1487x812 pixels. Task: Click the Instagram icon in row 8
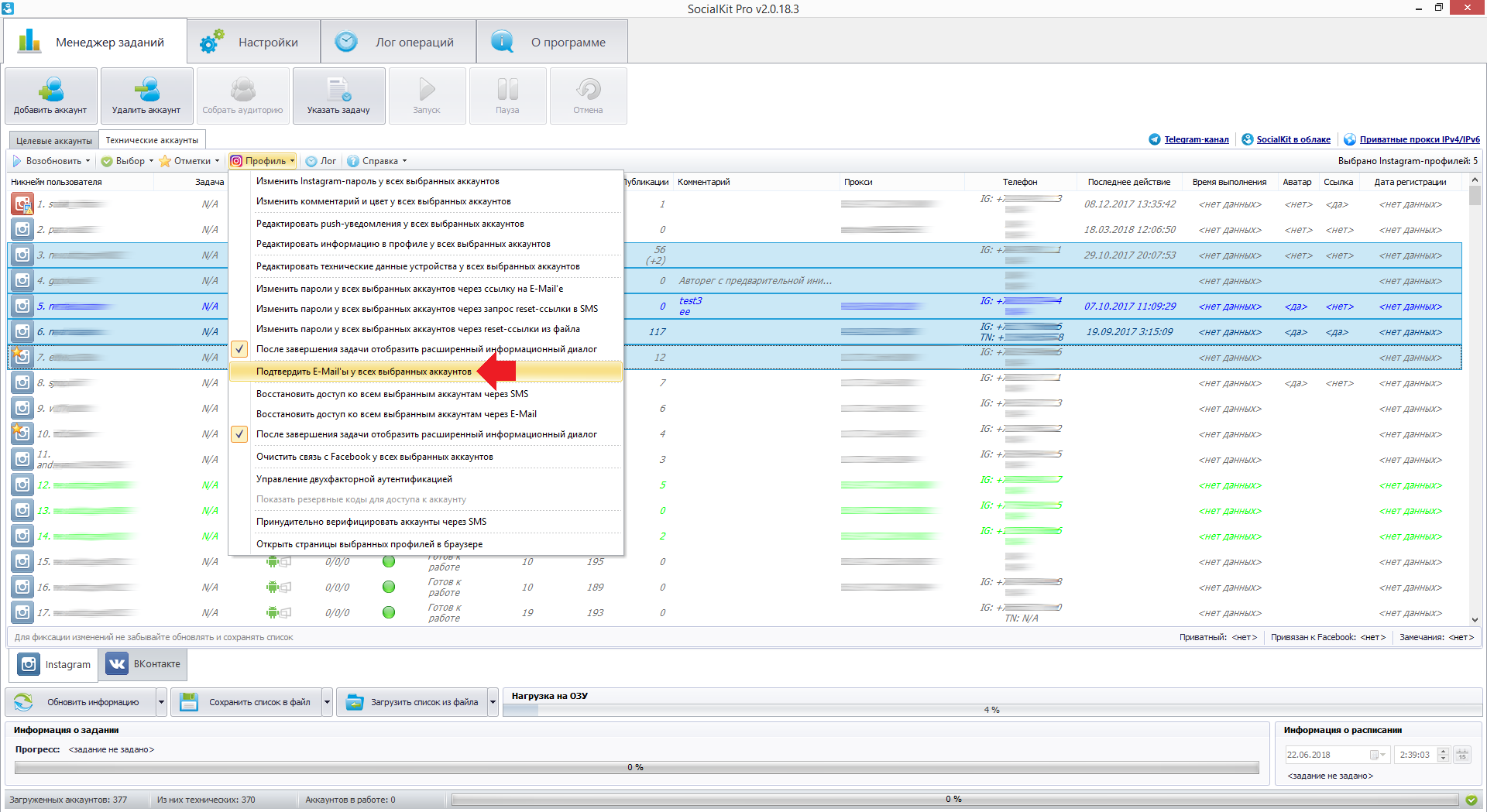(22, 382)
